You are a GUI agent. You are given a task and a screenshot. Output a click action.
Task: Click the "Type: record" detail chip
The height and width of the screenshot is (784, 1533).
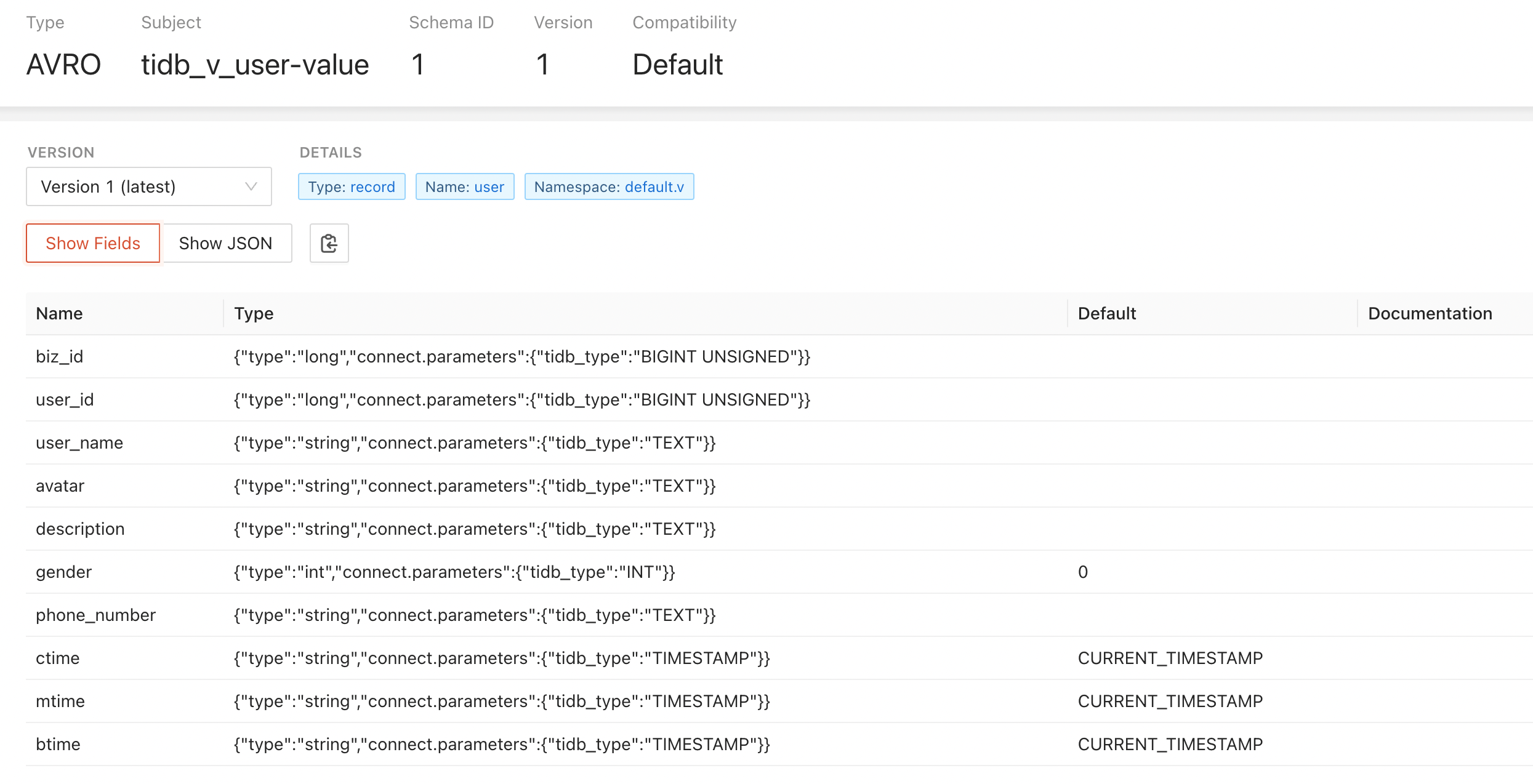(x=352, y=186)
